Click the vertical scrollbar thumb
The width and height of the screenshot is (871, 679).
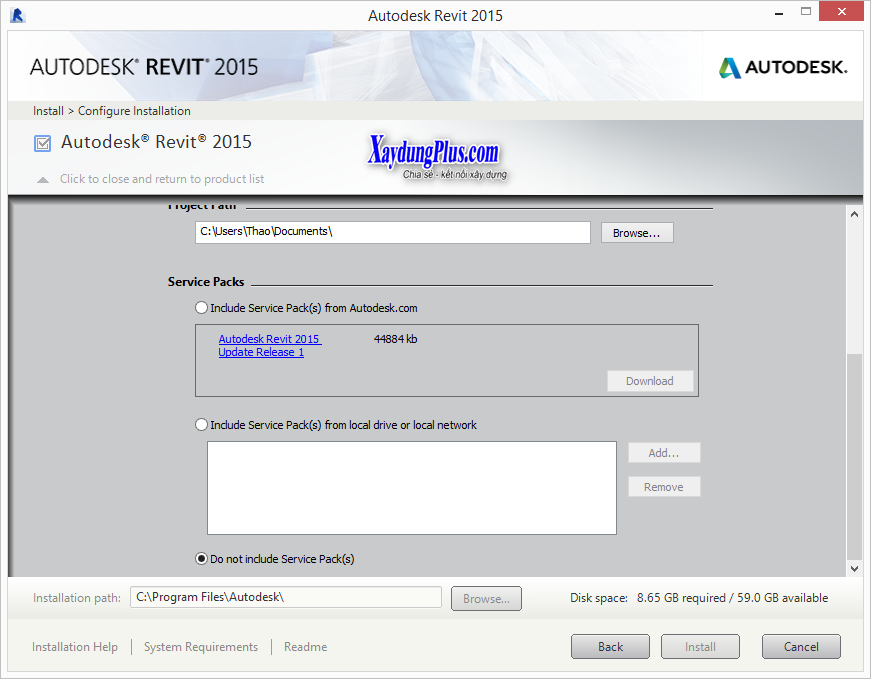click(x=854, y=457)
